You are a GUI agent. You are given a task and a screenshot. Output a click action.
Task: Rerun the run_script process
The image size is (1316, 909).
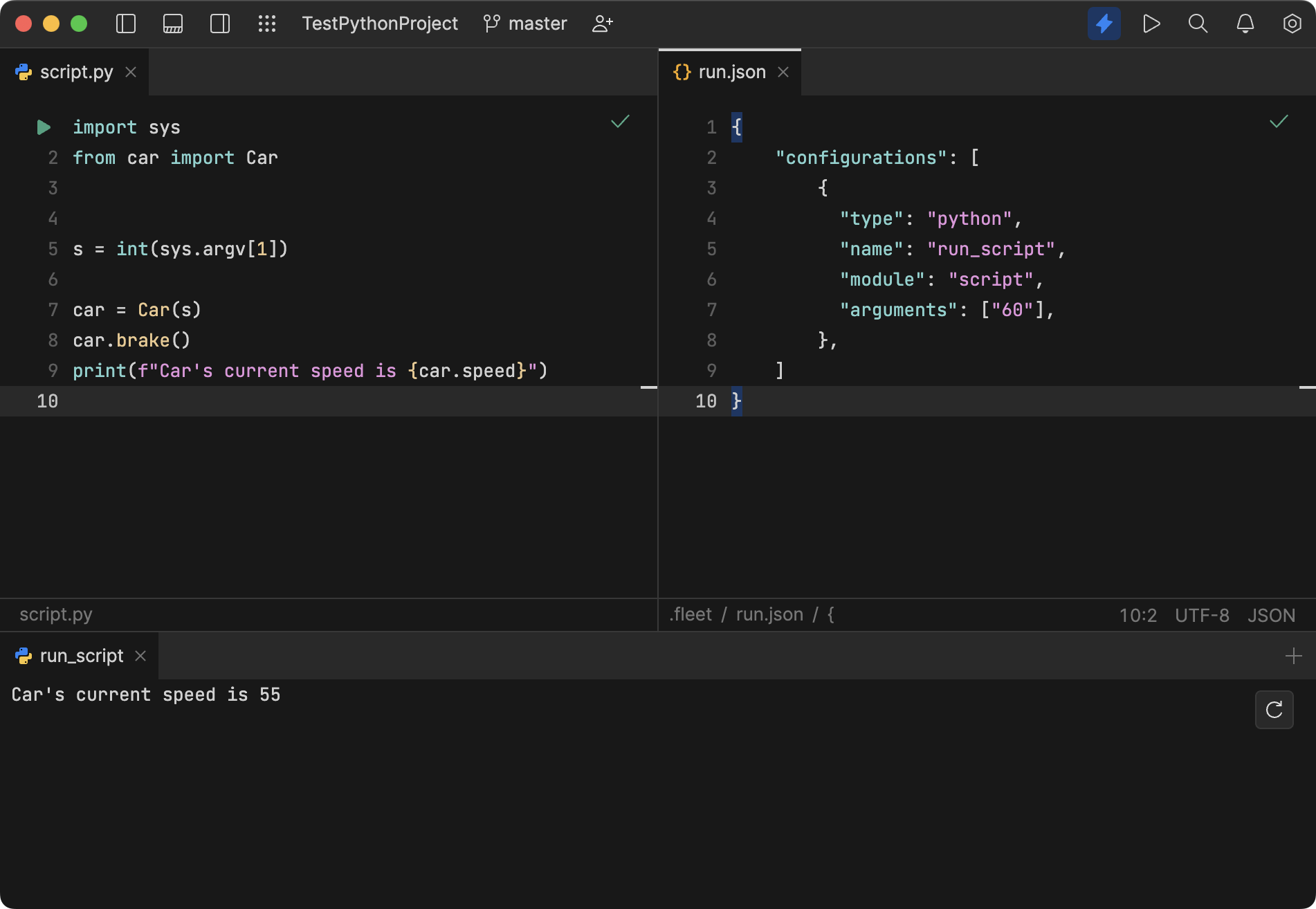pyautogui.click(x=1274, y=709)
